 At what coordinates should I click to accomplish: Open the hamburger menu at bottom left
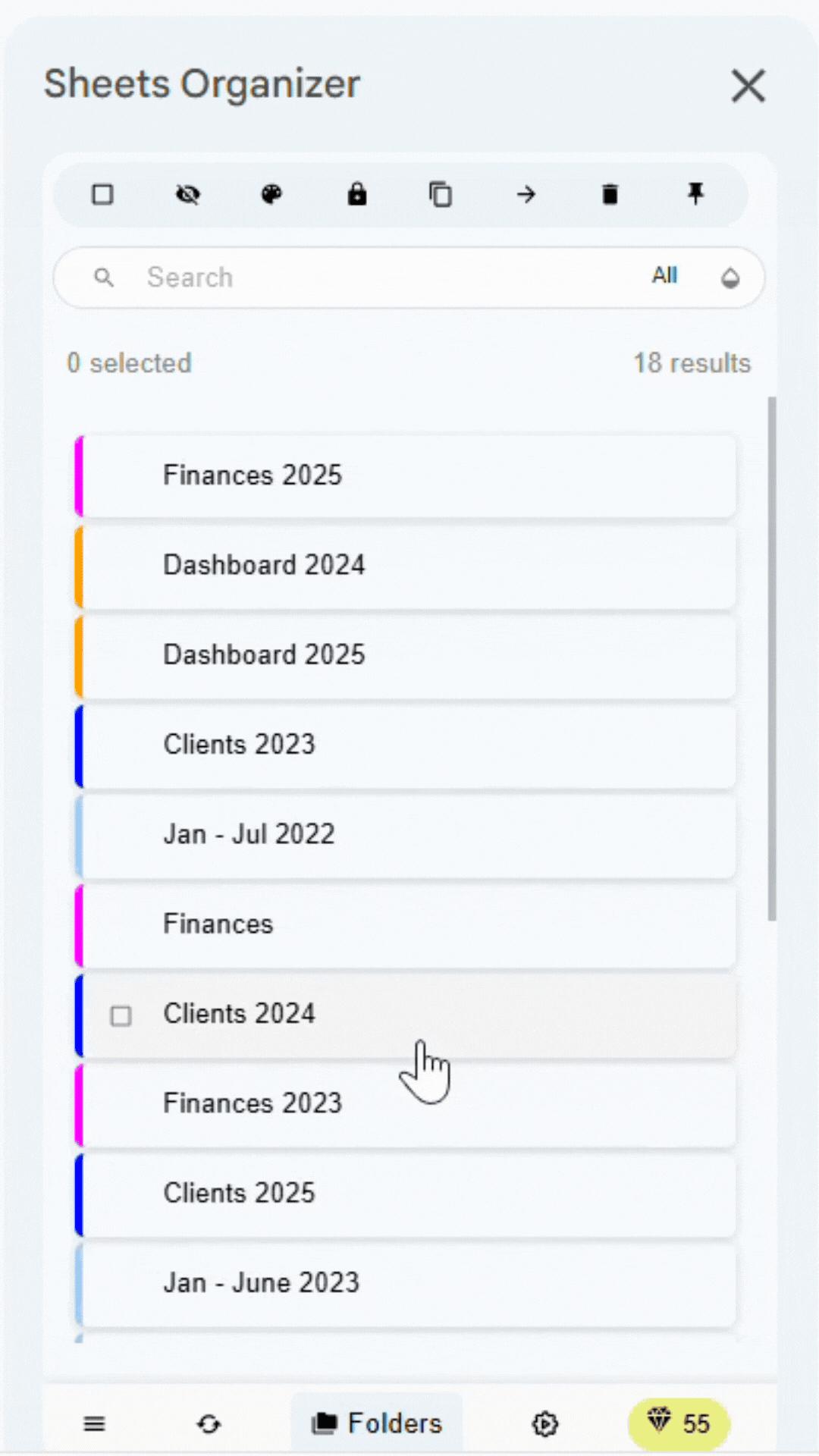point(93,1424)
